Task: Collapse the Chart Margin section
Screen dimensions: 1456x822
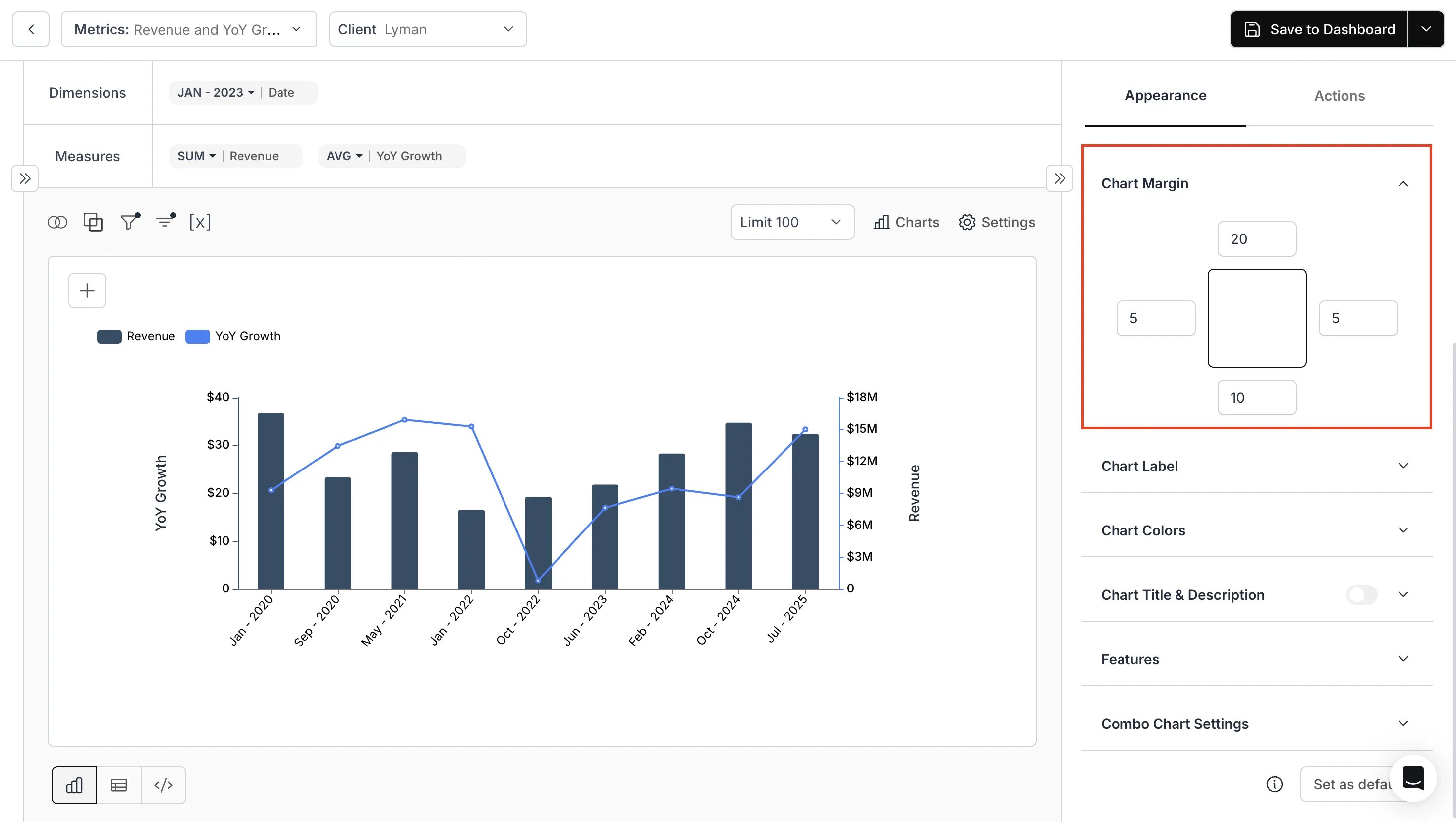Action: click(1403, 184)
